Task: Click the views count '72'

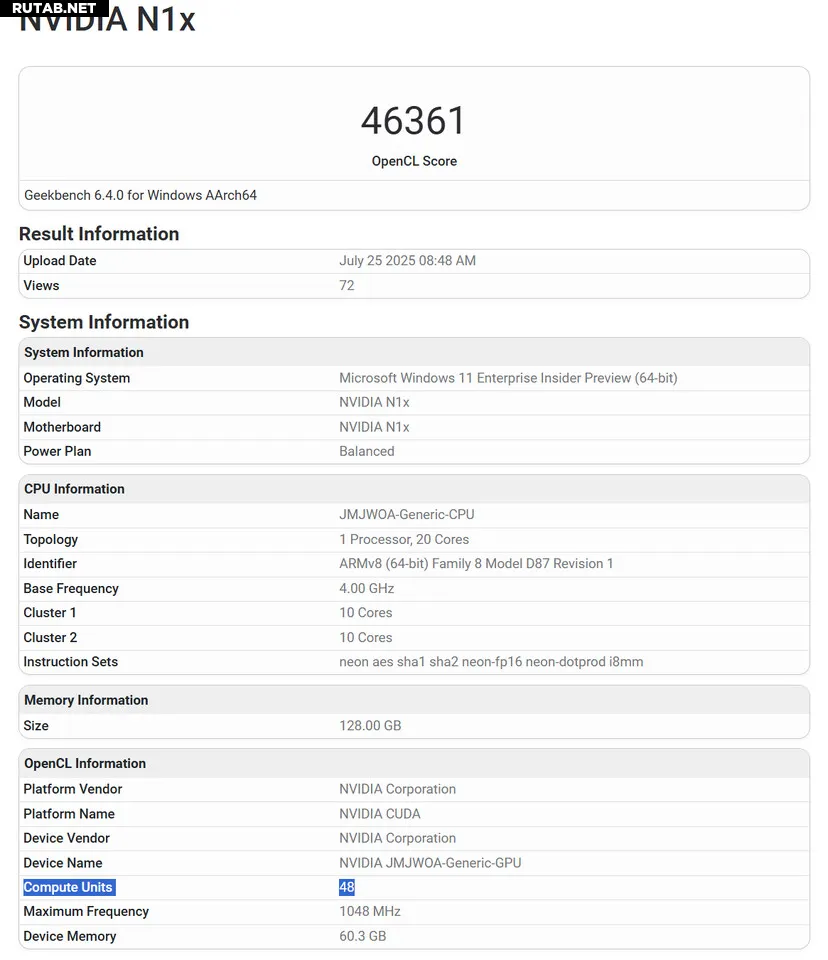Action: pyautogui.click(x=347, y=285)
